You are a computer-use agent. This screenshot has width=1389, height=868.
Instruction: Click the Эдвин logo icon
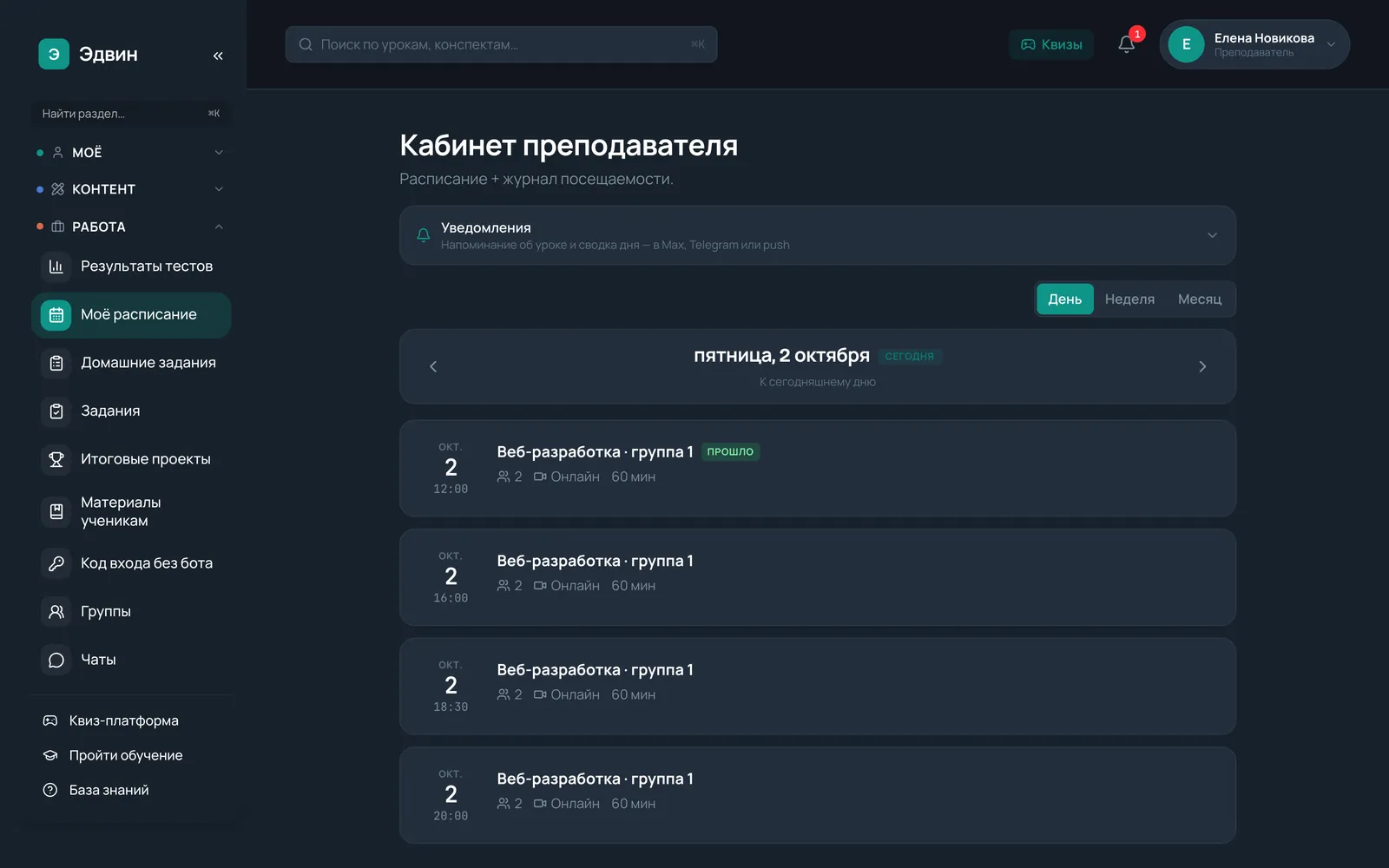[x=54, y=54]
